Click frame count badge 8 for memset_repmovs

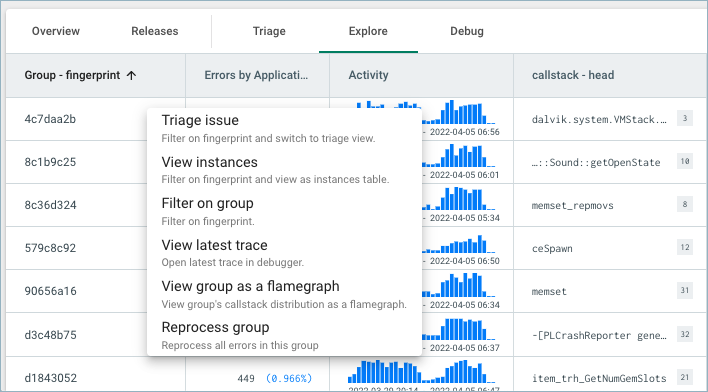(685, 204)
